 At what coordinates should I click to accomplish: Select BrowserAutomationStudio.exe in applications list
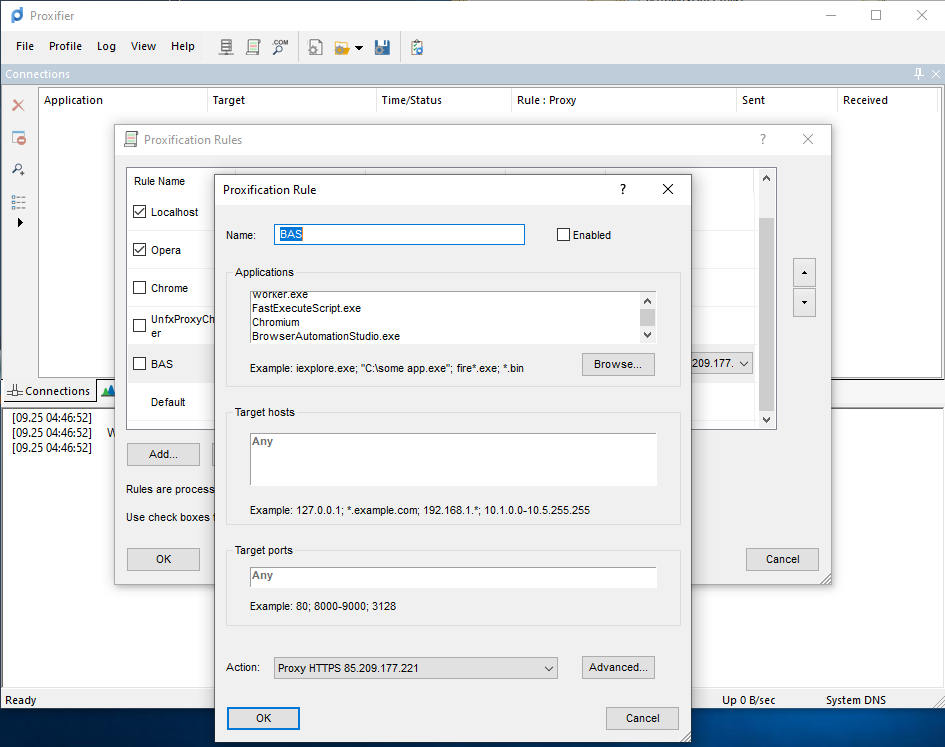point(325,336)
